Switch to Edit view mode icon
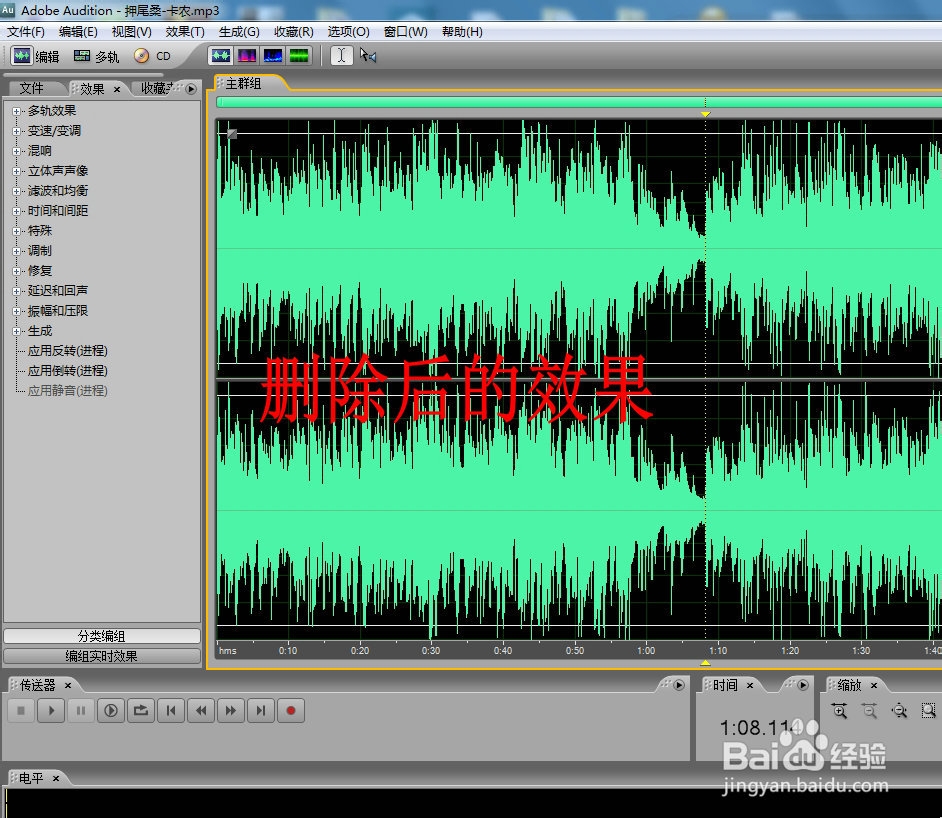Viewport: 942px width, 818px height. click(22, 56)
